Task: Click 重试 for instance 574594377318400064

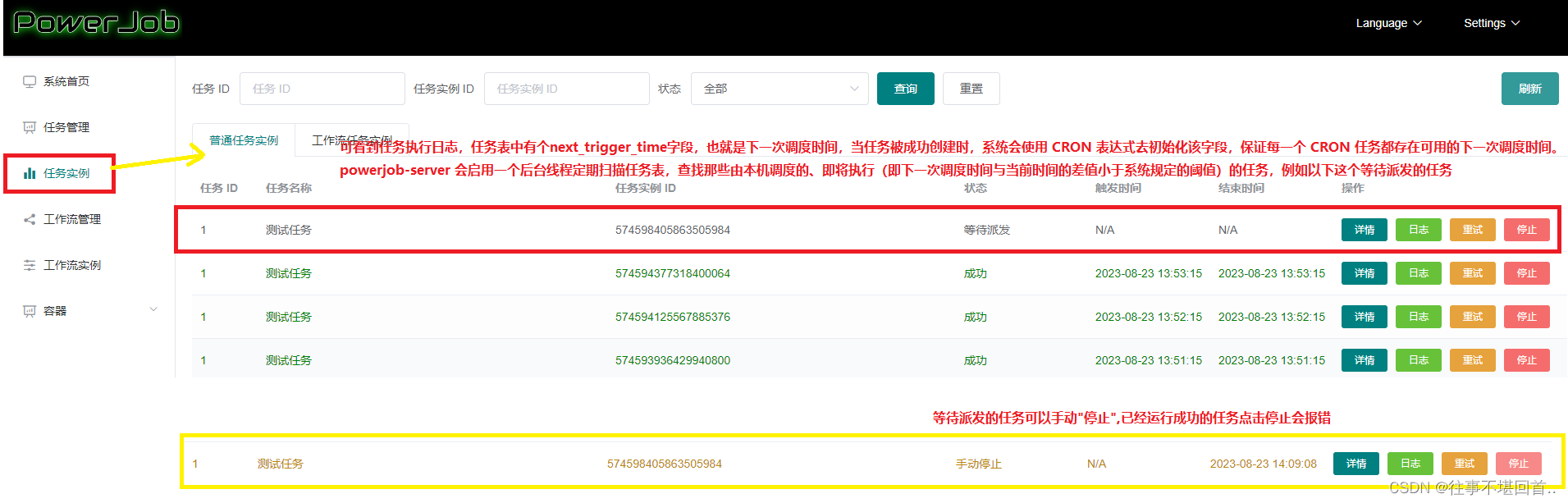Action: (1473, 273)
